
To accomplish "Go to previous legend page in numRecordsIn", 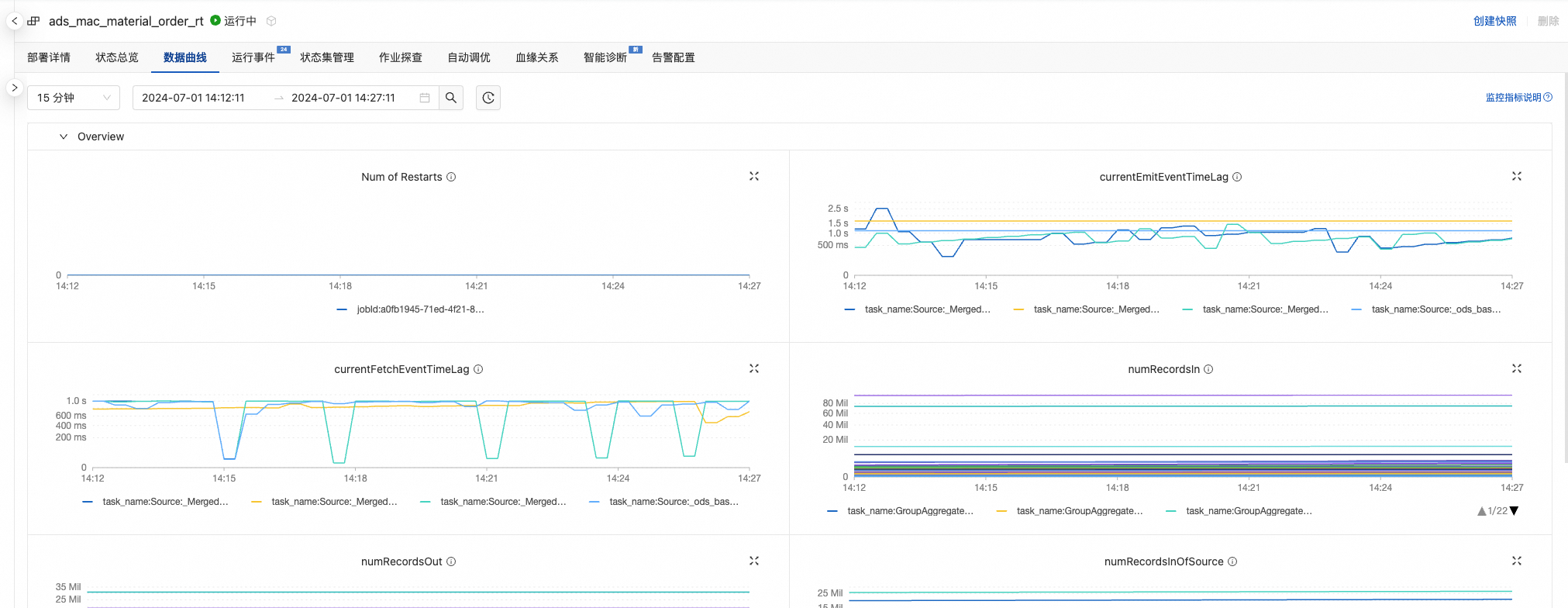I will (x=1482, y=511).
